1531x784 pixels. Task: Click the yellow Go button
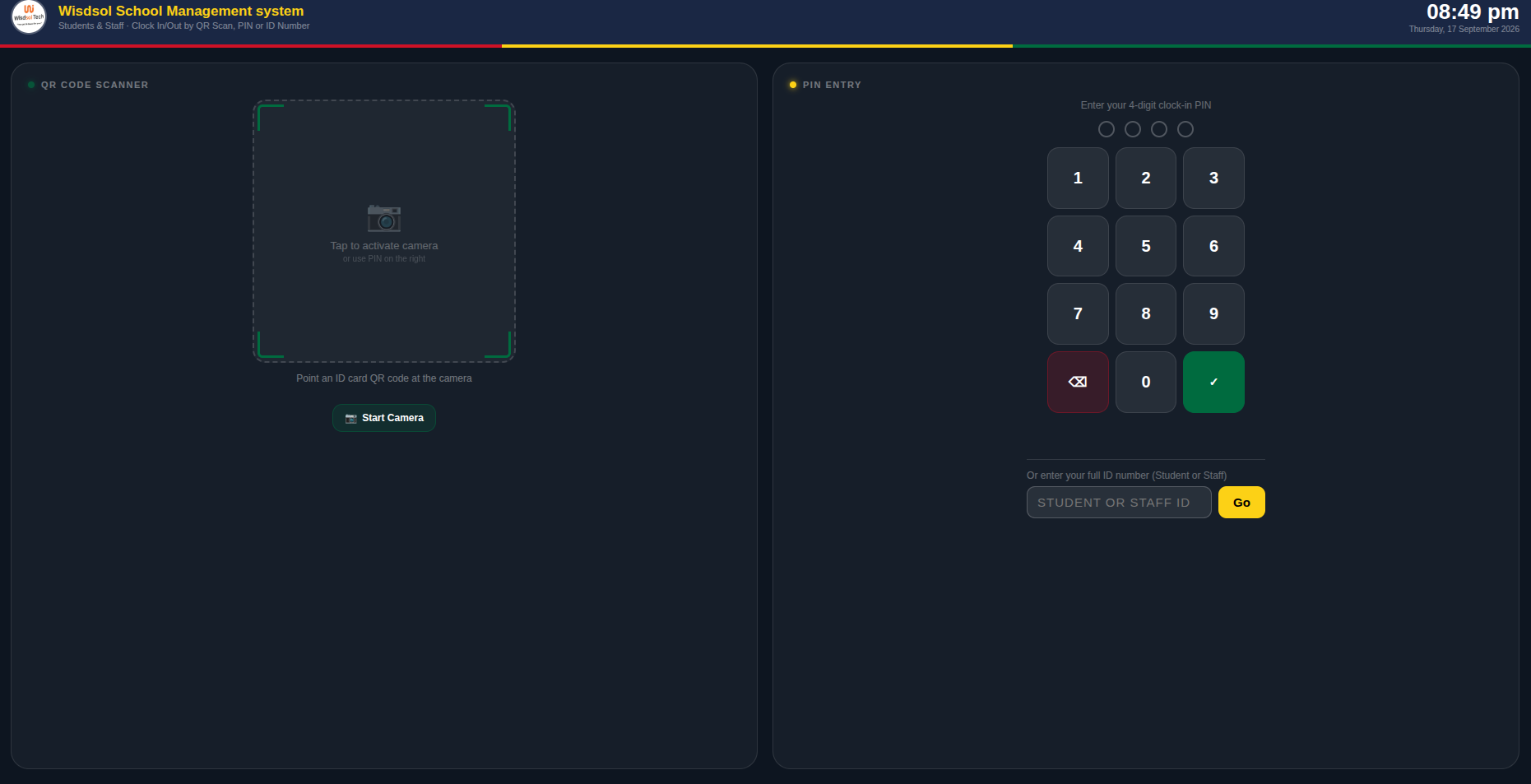[x=1241, y=503]
